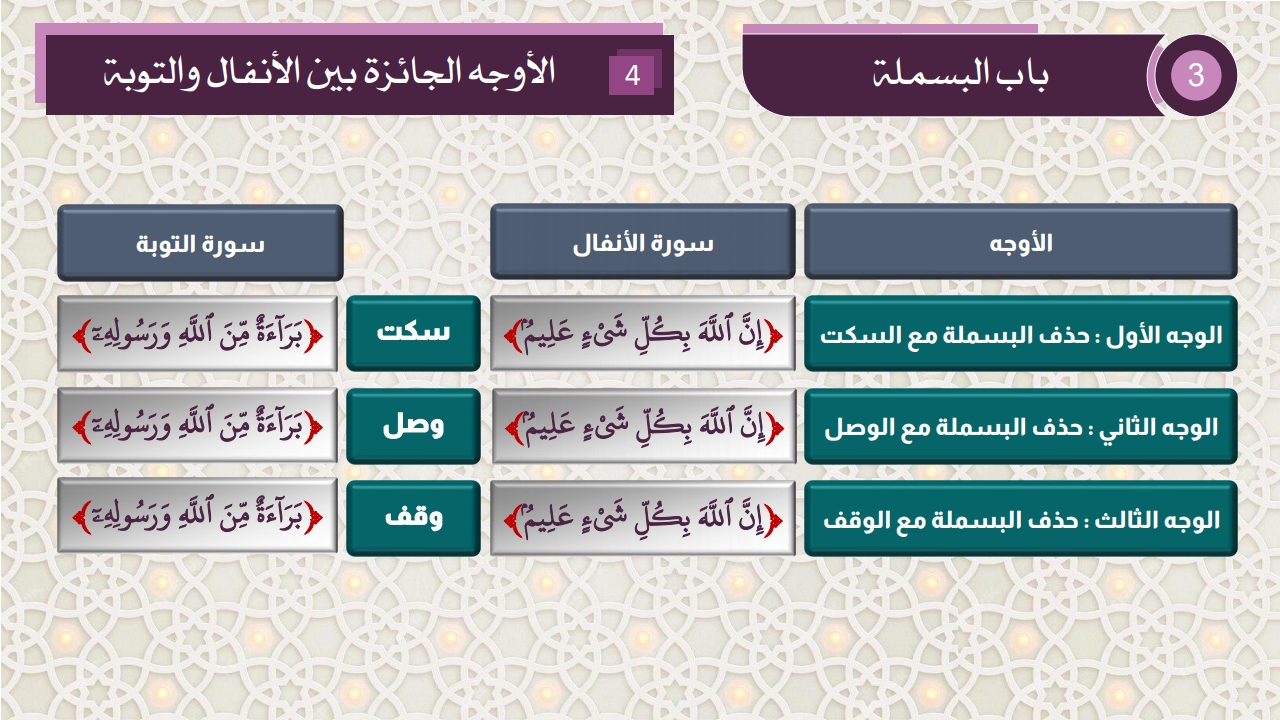Click the number 4 square badge
Viewport: 1280px width, 720px height.
click(631, 75)
